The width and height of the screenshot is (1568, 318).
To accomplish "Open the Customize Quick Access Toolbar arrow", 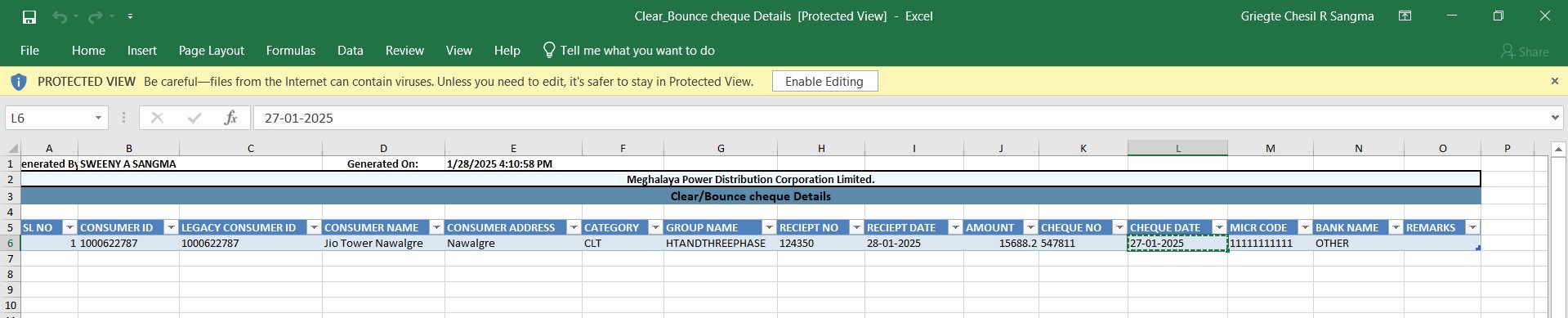I will pos(130,16).
